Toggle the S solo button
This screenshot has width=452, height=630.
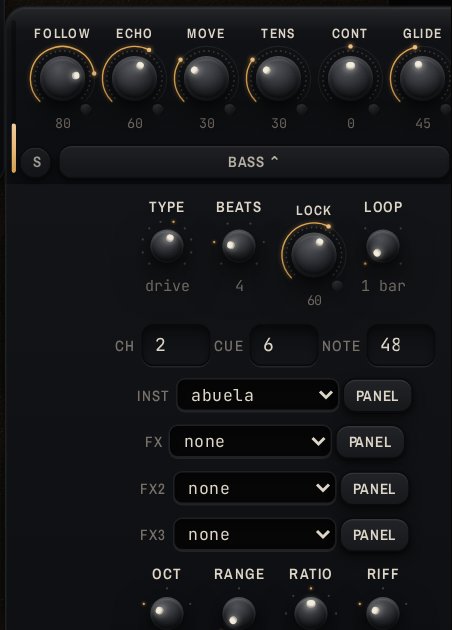tap(36, 162)
